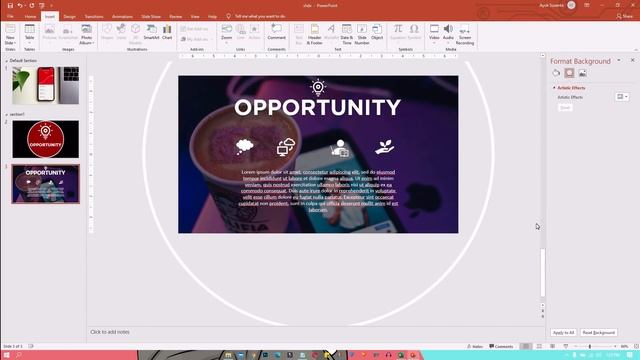Collapse the Default Section in slide panel
This screenshot has height=360, width=640.
pyautogui.click(x=7, y=60)
